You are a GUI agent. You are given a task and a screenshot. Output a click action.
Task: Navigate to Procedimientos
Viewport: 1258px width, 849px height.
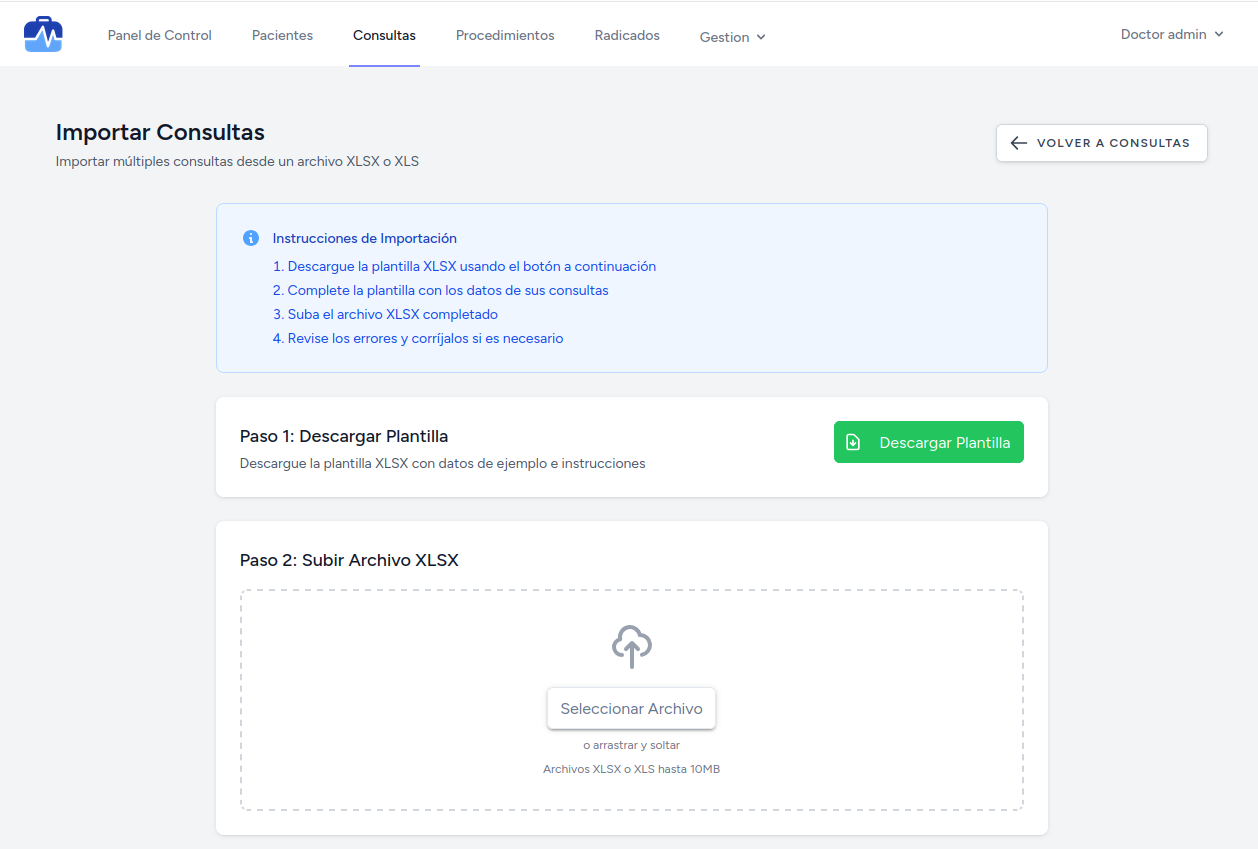[505, 35]
